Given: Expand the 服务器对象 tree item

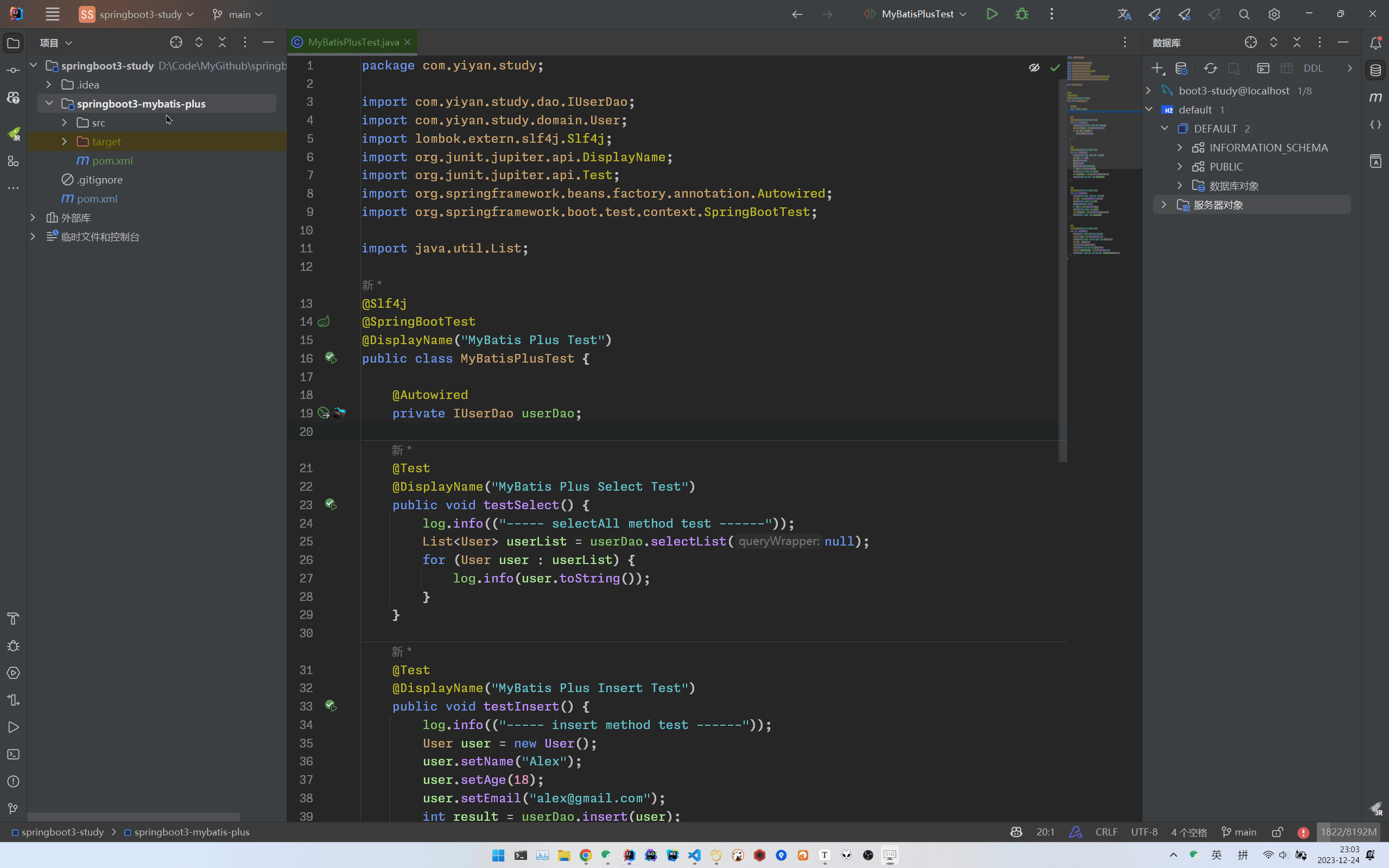Looking at the screenshot, I should point(1164,204).
